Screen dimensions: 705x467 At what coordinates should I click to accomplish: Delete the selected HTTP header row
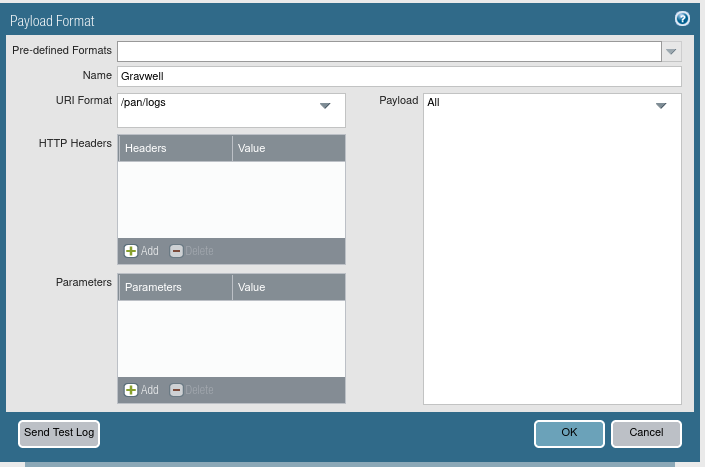[x=192, y=251]
